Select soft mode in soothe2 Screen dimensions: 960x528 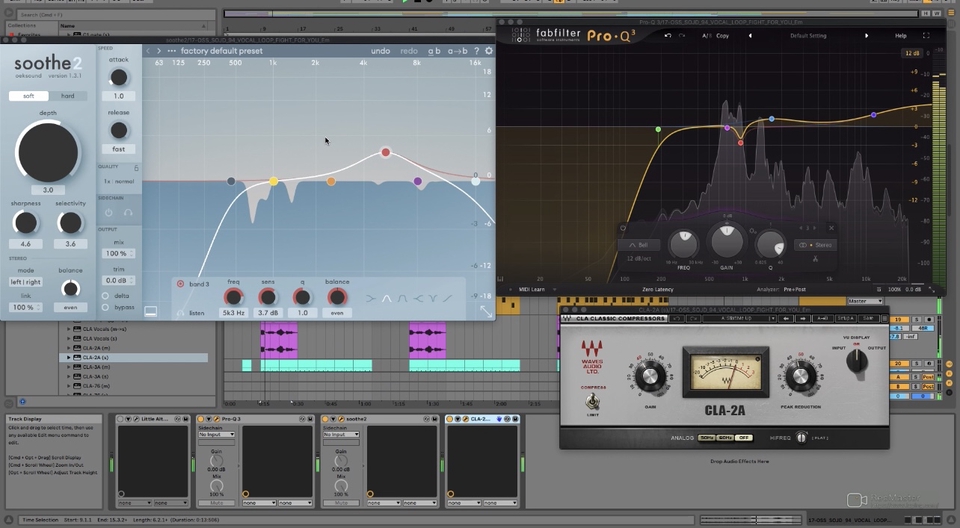(x=29, y=96)
